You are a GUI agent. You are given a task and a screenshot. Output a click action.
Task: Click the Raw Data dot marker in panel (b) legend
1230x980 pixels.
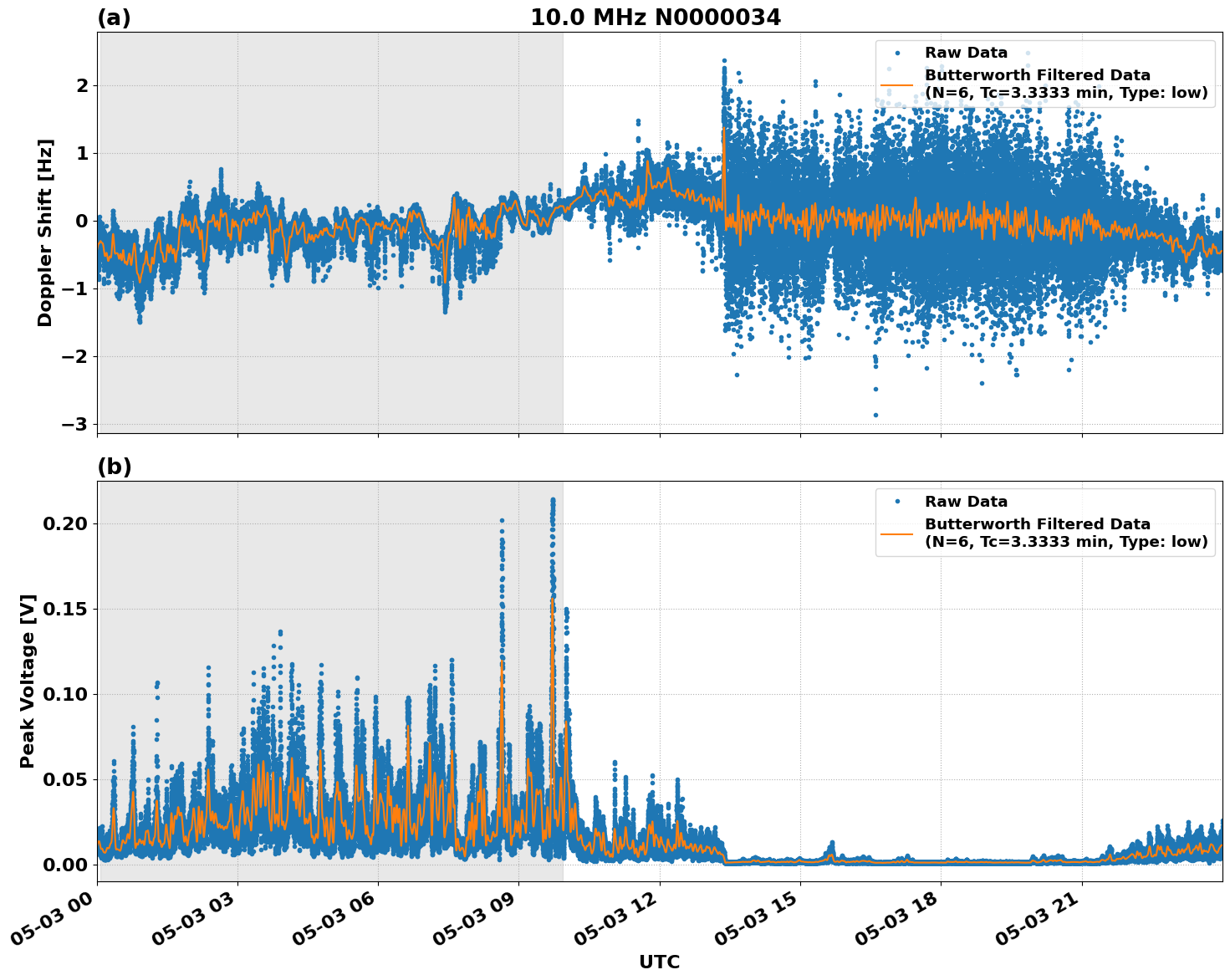(x=899, y=499)
